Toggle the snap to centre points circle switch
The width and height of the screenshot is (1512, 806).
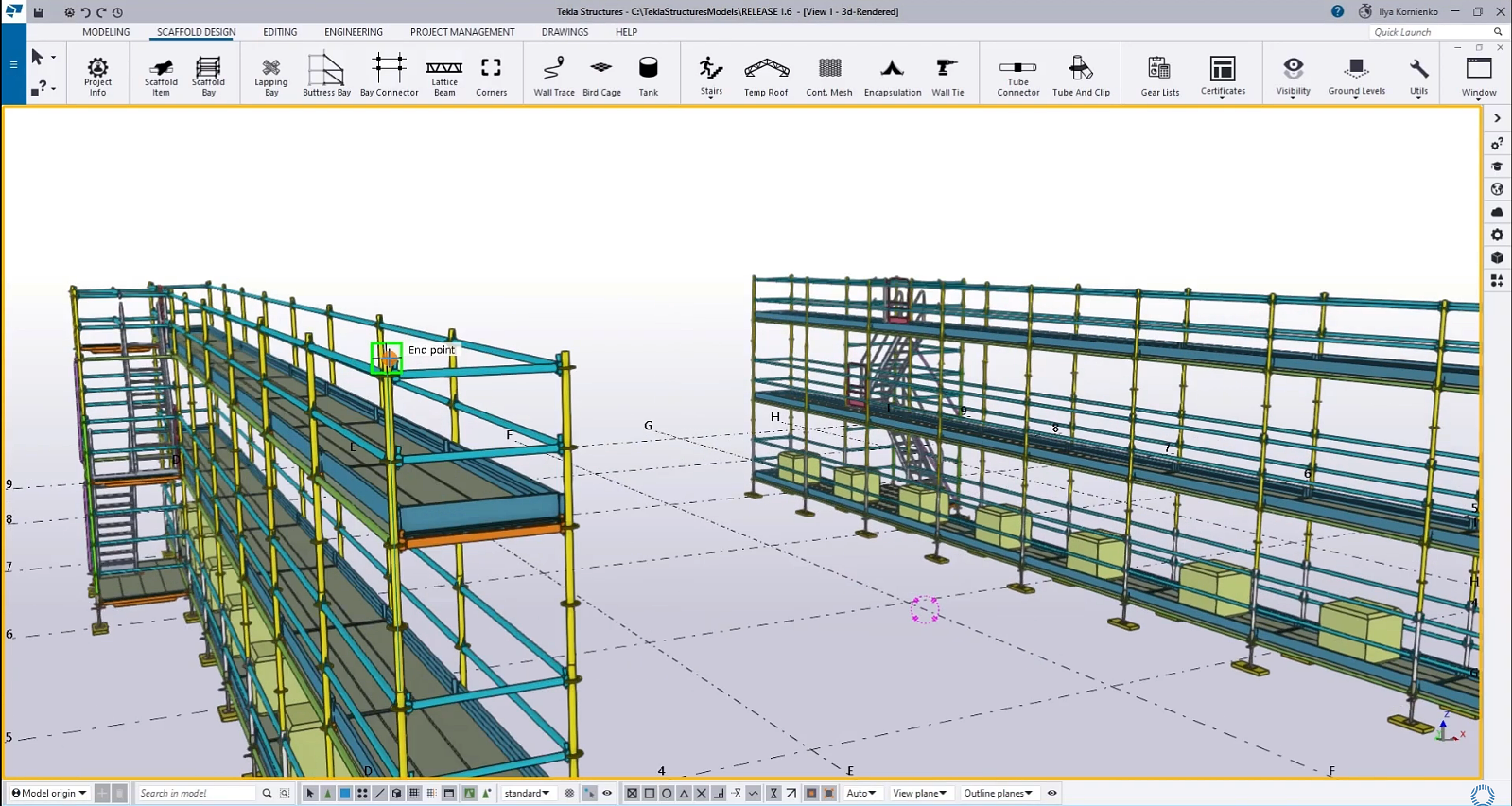click(667, 793)
